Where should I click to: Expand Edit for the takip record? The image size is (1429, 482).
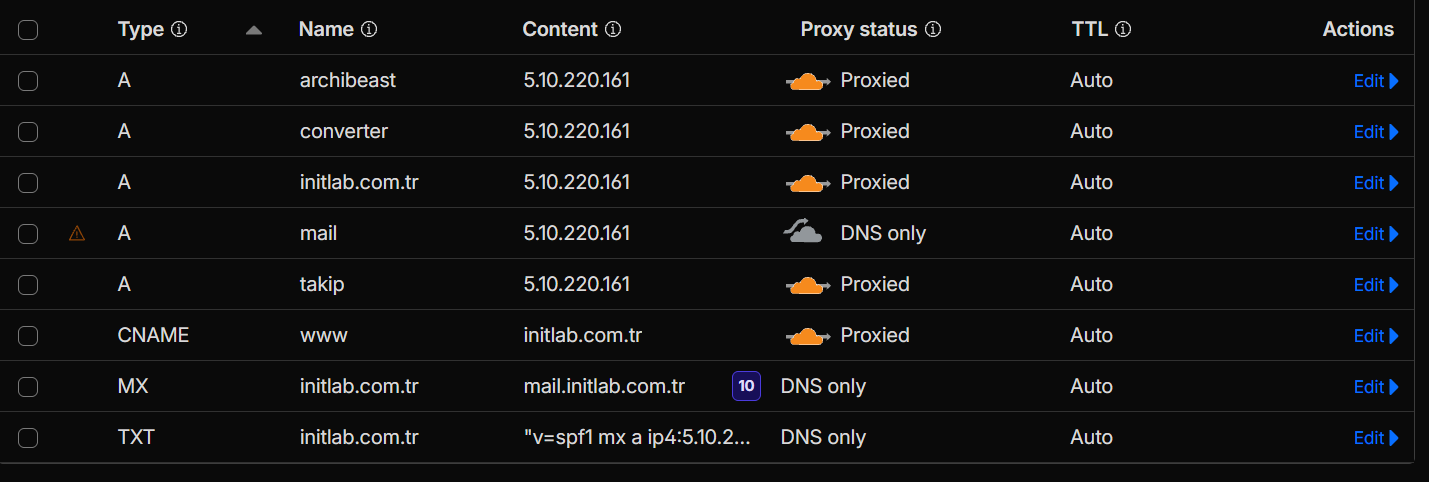coord(1376,285)
